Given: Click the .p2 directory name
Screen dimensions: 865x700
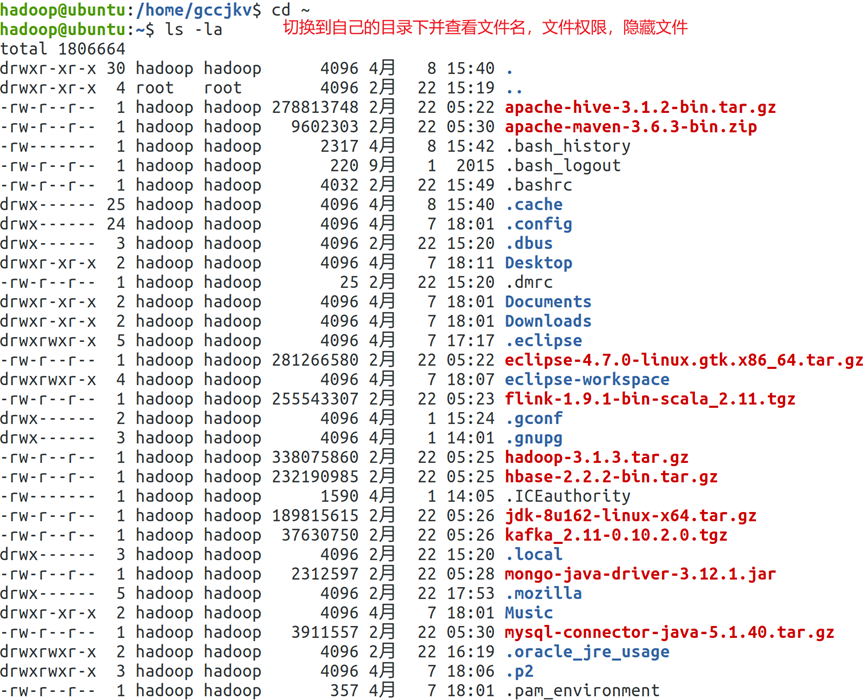Looking at the screenshot, I should [x=519, y=671].
